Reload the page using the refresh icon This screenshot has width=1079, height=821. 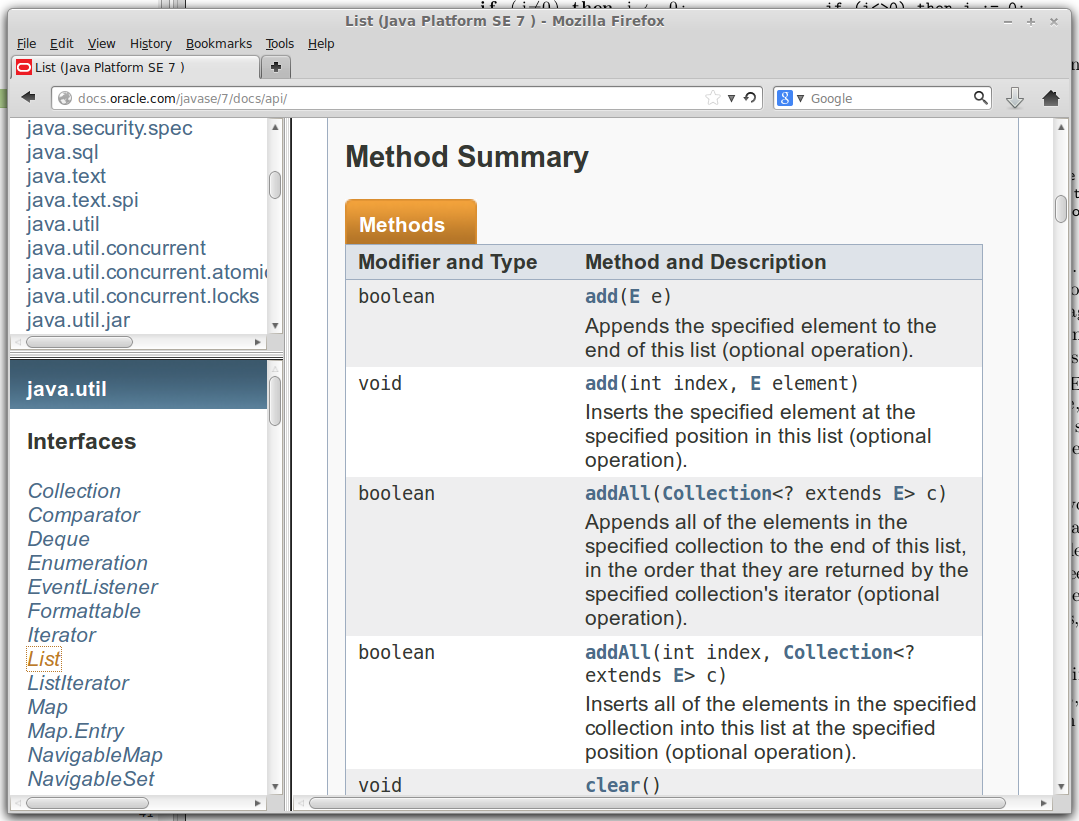(750, 98)
